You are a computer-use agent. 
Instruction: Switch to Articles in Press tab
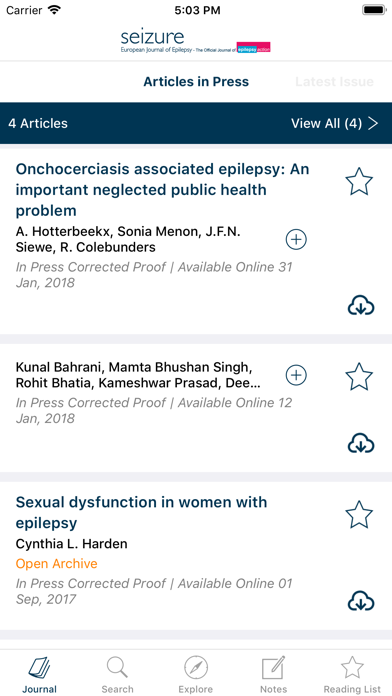[196, 82]
